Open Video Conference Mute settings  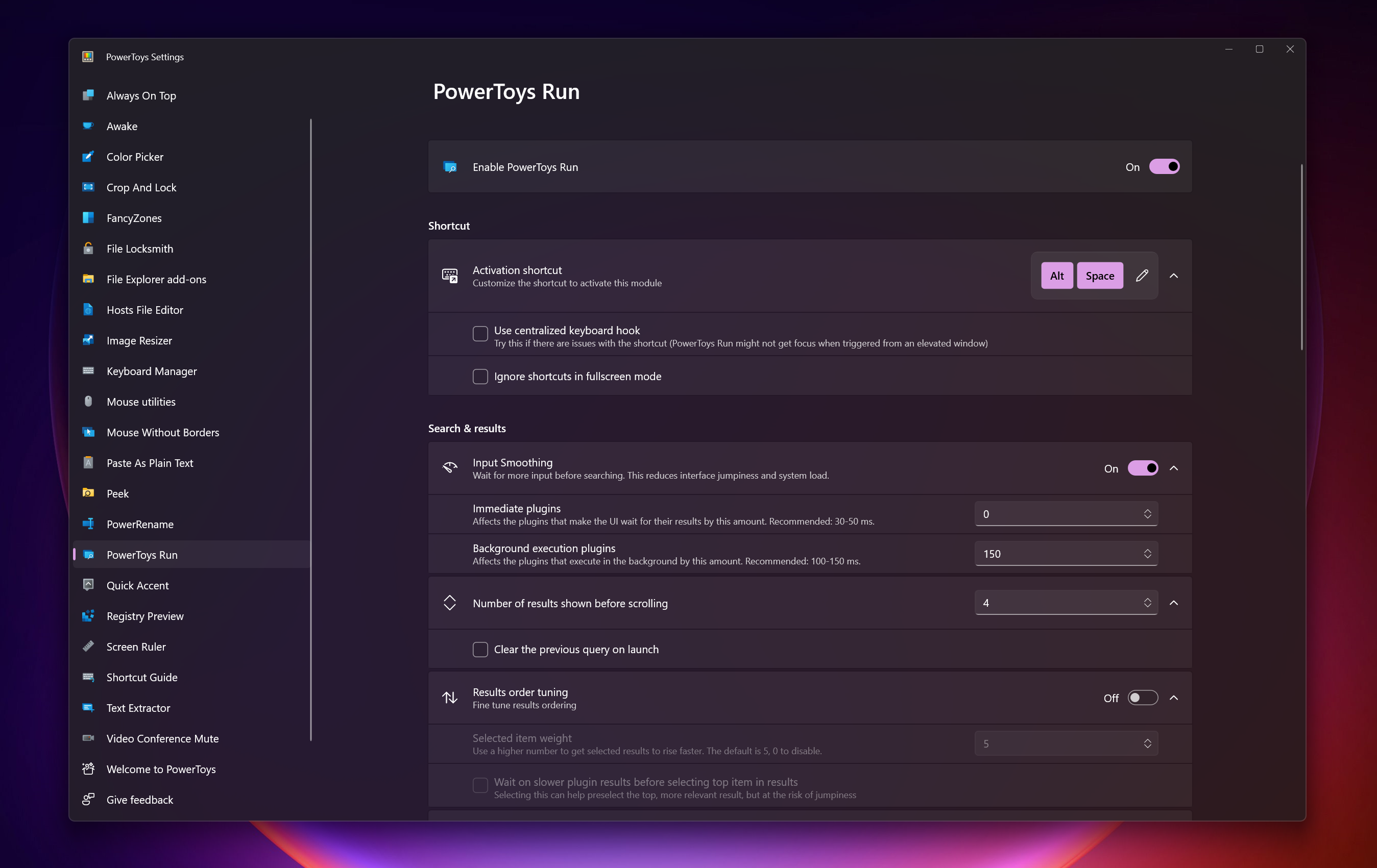163,738
